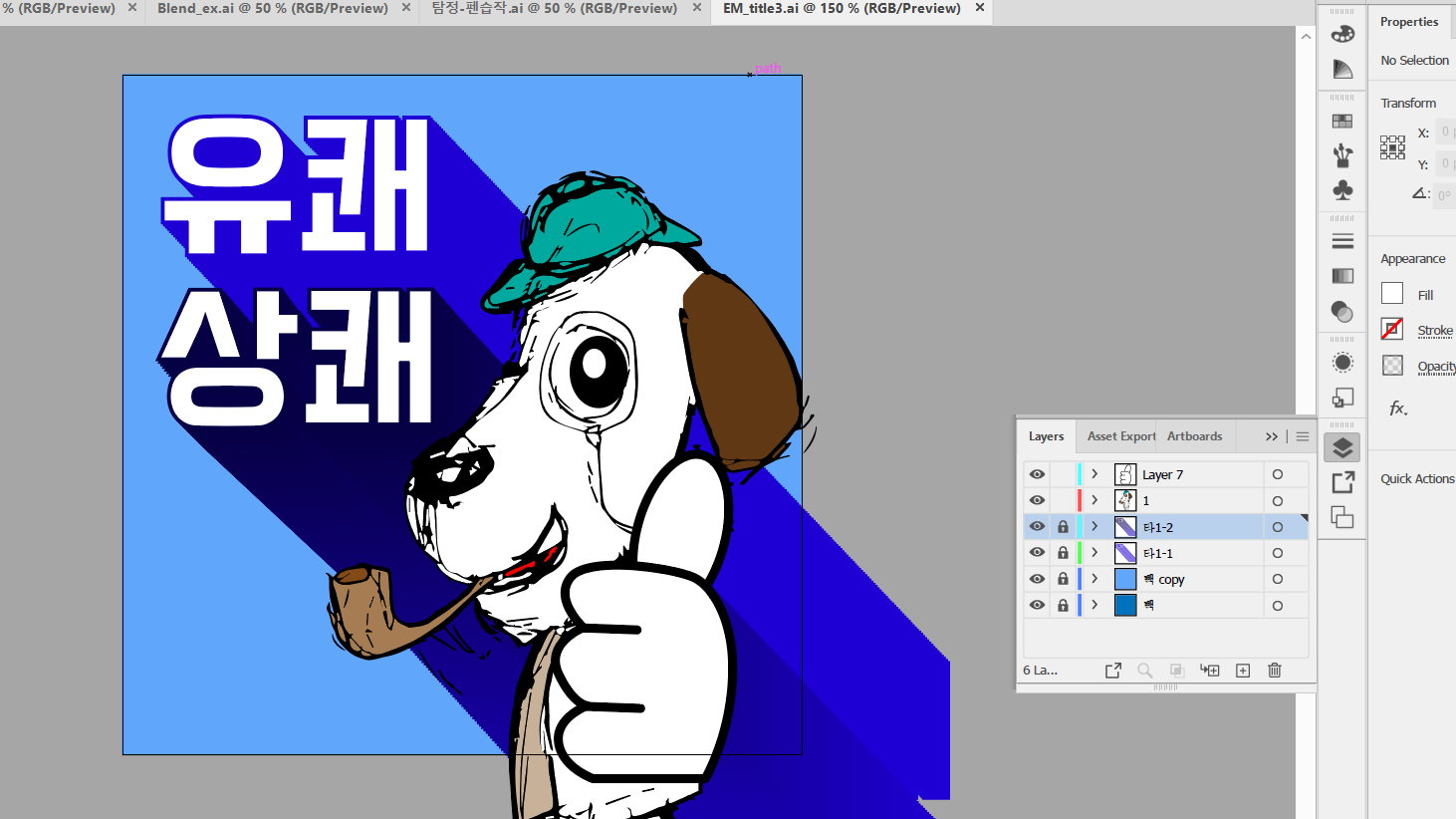Click Delete Selection trash icon

[1275, 671]
